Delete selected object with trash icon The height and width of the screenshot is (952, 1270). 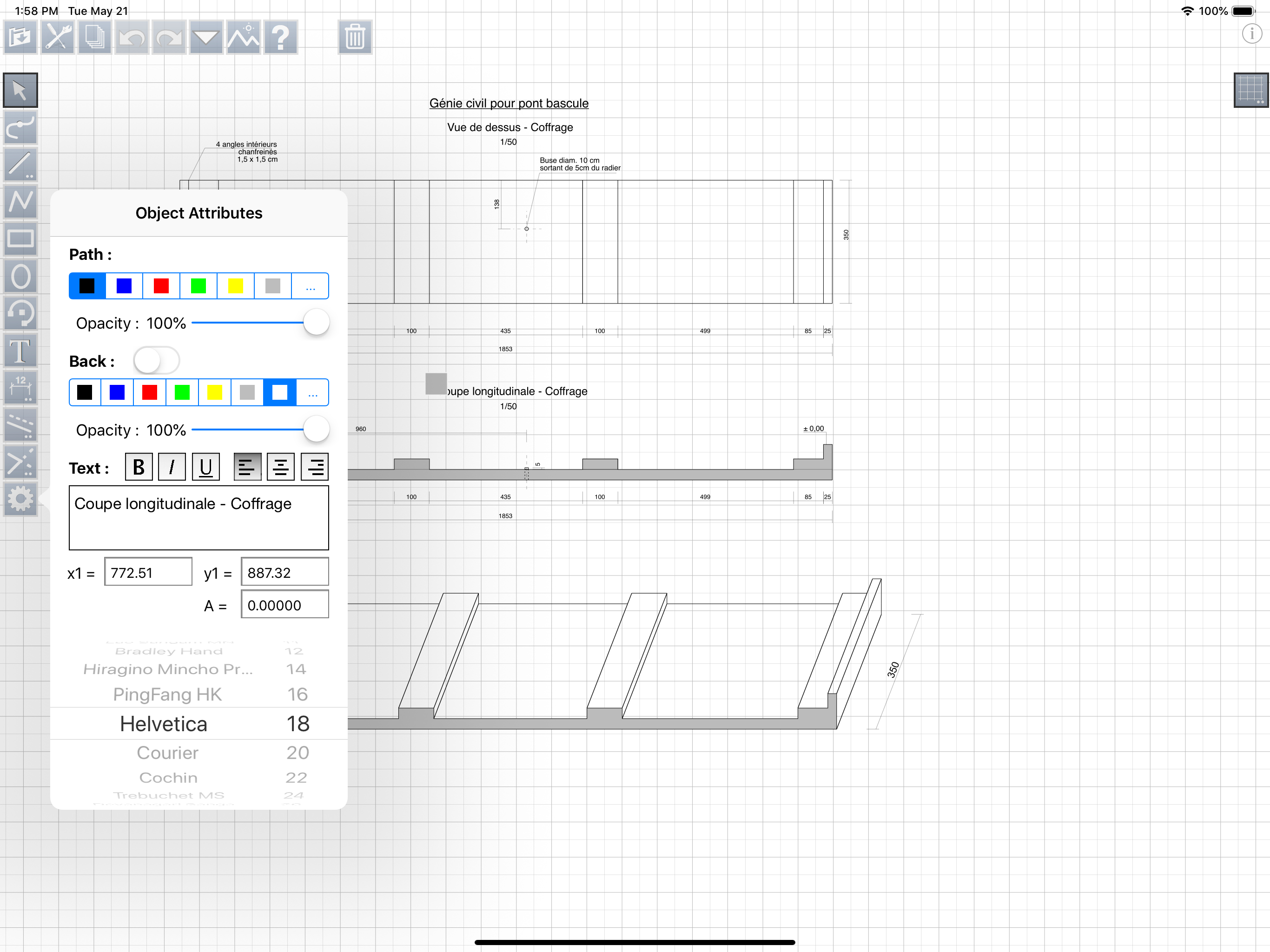(355, 37)
